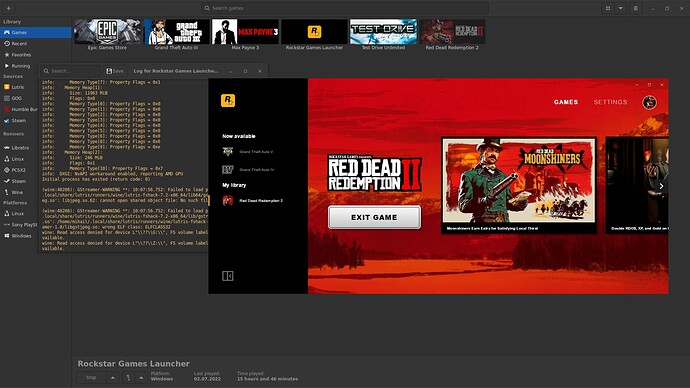Stop the running Rockstar Games Launcher
Viewport: 690px width, 388px height.
[91, 377]
